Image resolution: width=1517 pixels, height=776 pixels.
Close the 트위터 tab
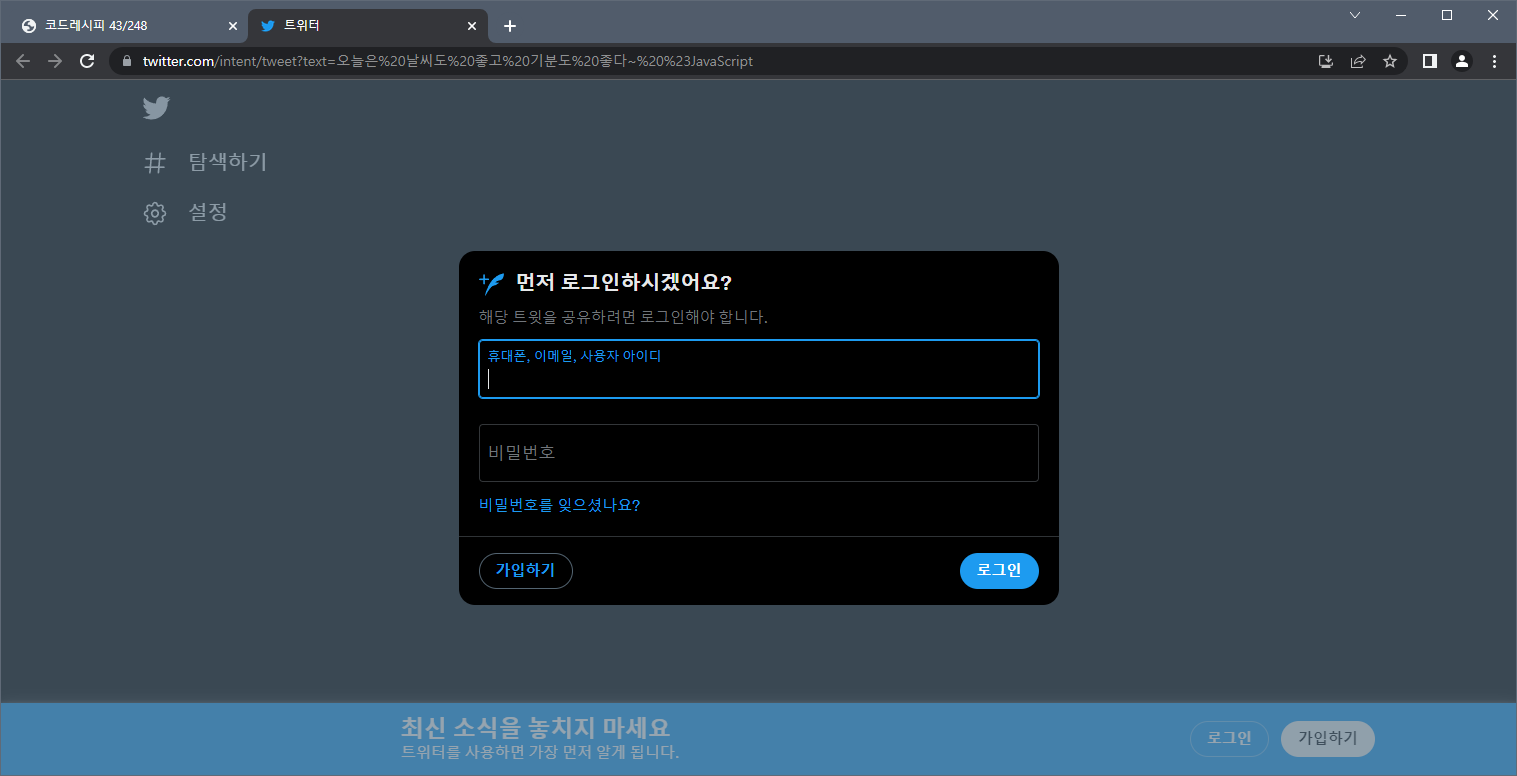[472, 26]
